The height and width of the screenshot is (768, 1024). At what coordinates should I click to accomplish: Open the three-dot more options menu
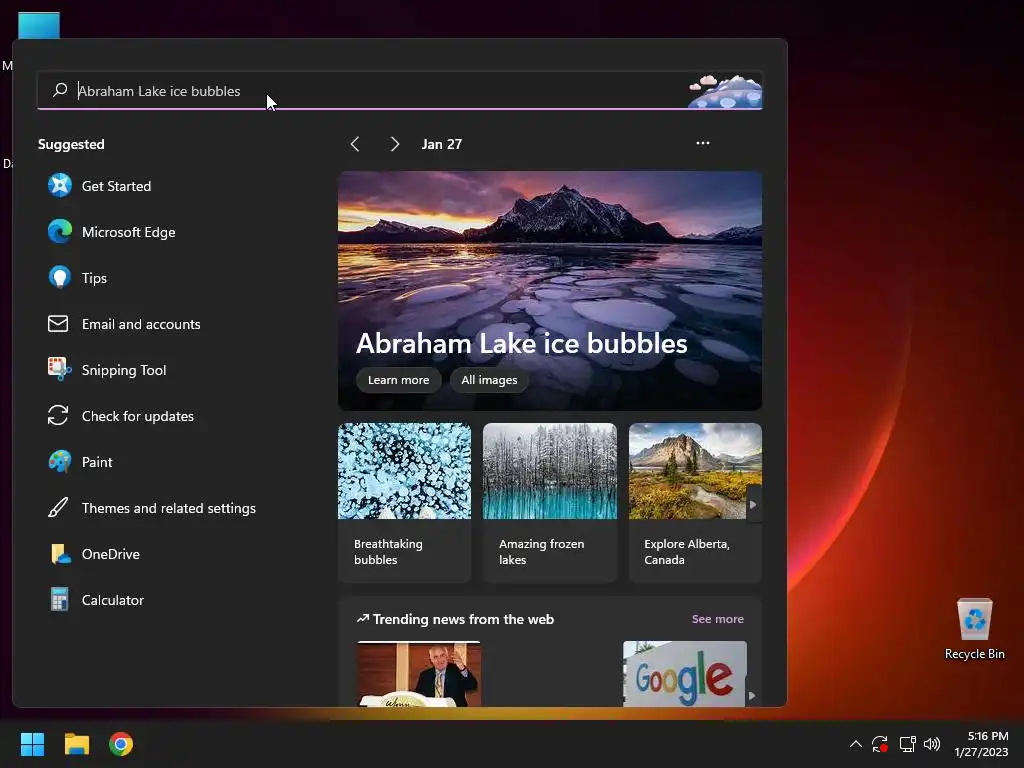pos(703,143)
